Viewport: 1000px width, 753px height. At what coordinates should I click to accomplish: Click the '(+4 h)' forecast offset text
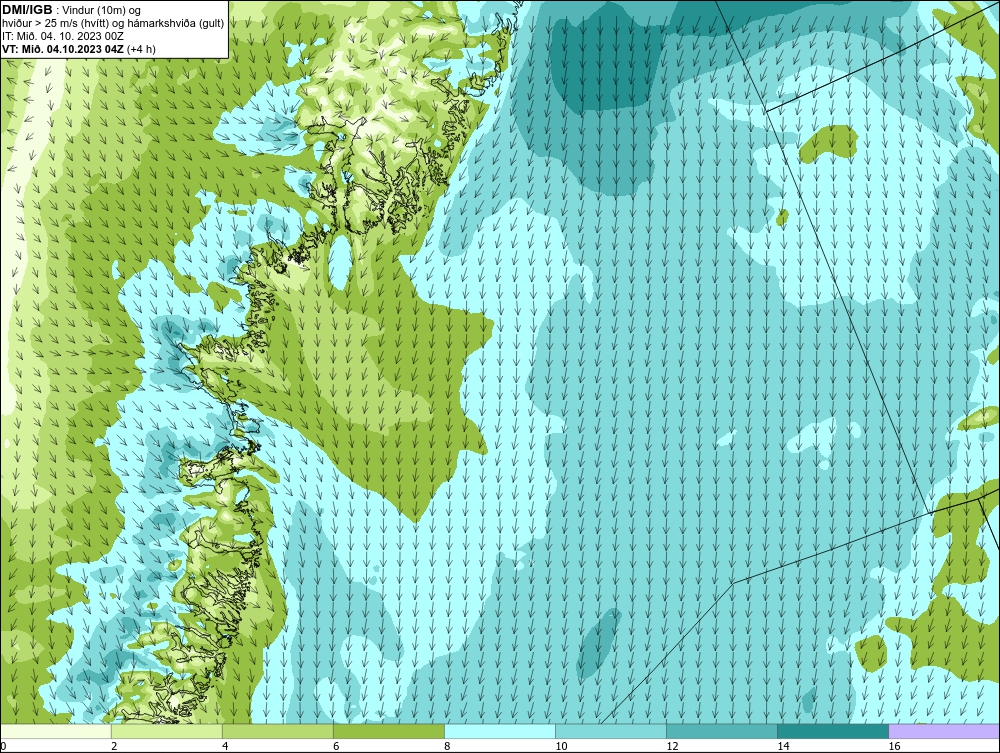point(142,49)
